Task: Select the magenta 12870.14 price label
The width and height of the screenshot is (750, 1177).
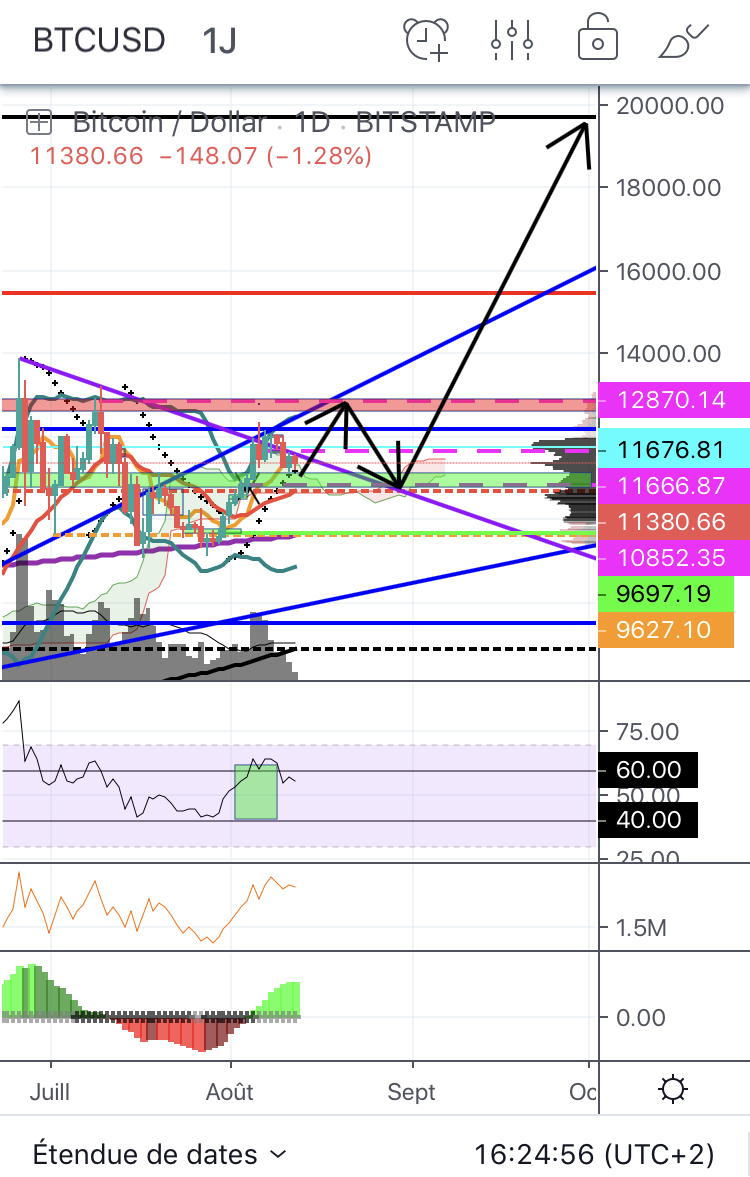Action: pyautogui.click(x=672, y=400)
